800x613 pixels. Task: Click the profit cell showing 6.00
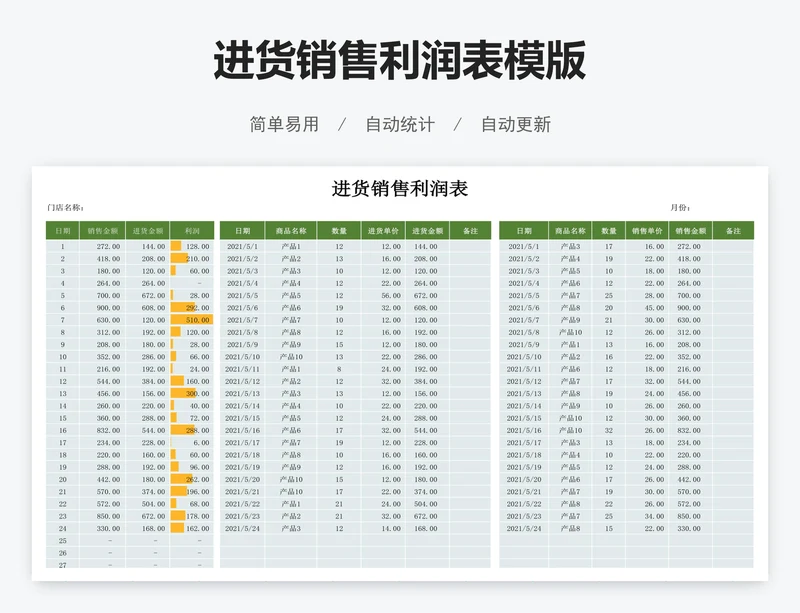pos(192,443)
